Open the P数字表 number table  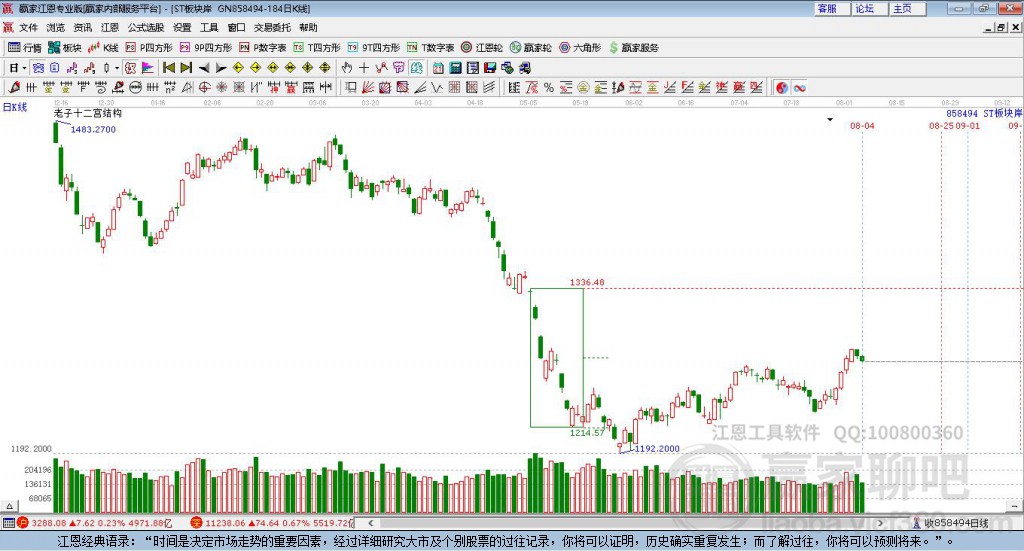coord(263,48)
